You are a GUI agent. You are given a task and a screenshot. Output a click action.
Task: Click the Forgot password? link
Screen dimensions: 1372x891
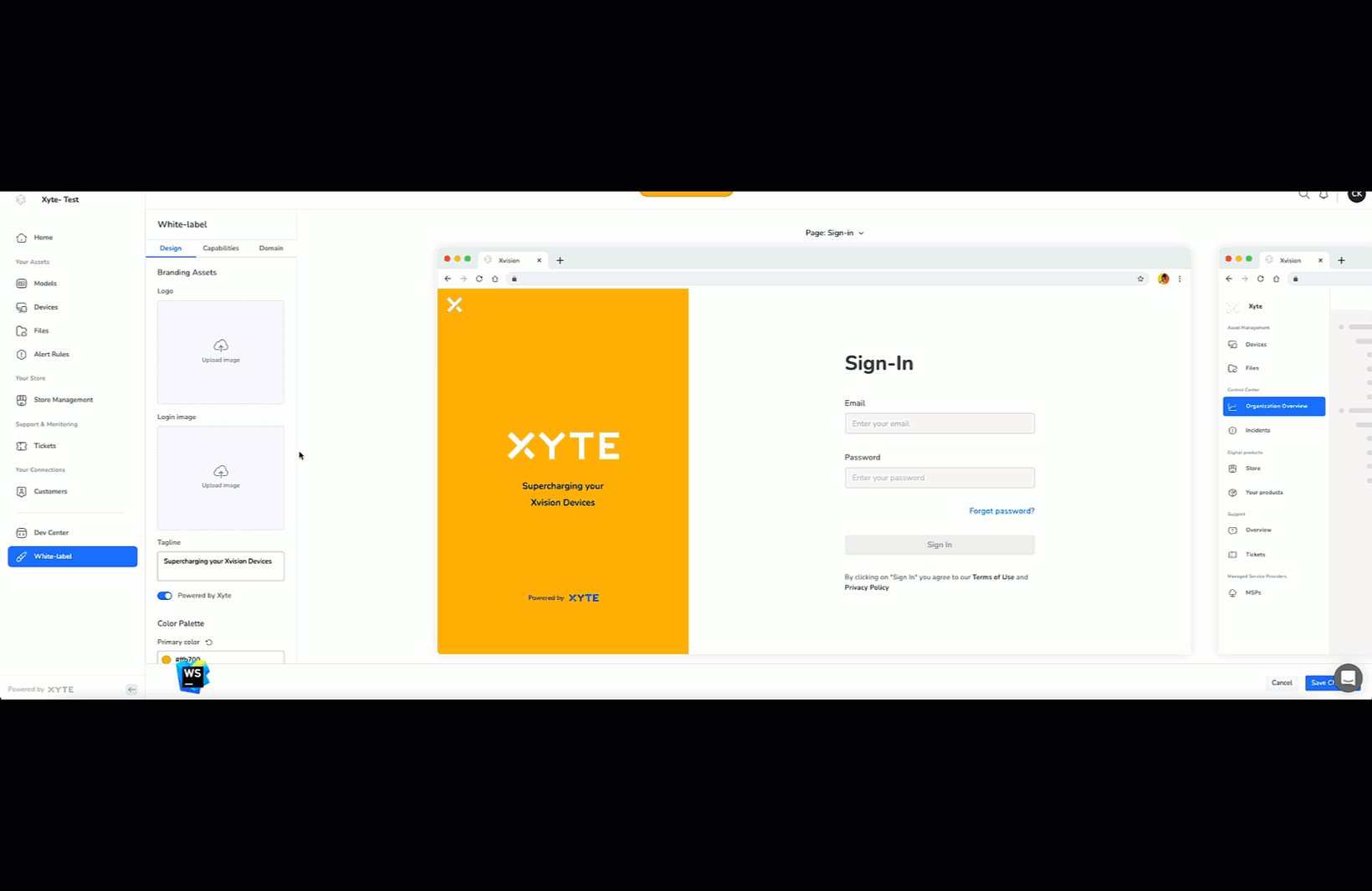(x=1001, y=511)
